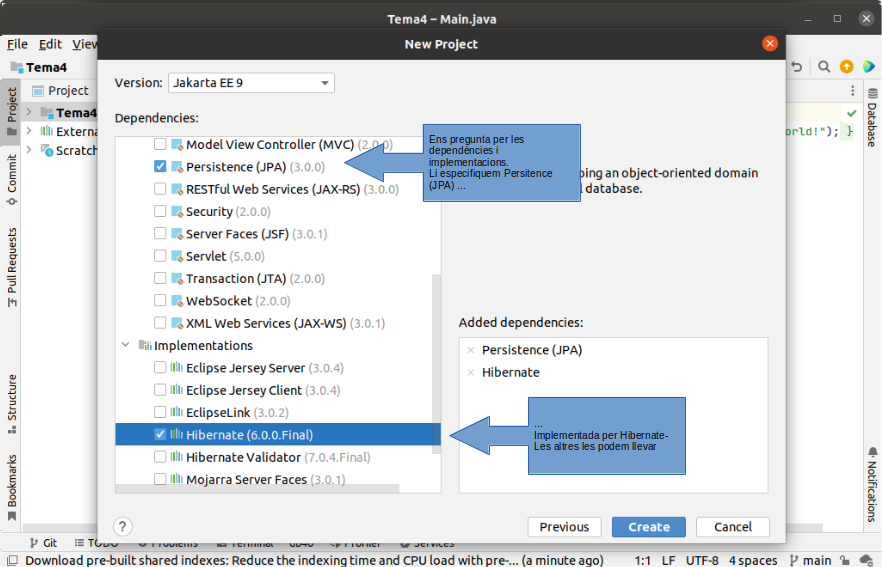
Task: Cancel the New Project dialog
Action: 732,526
